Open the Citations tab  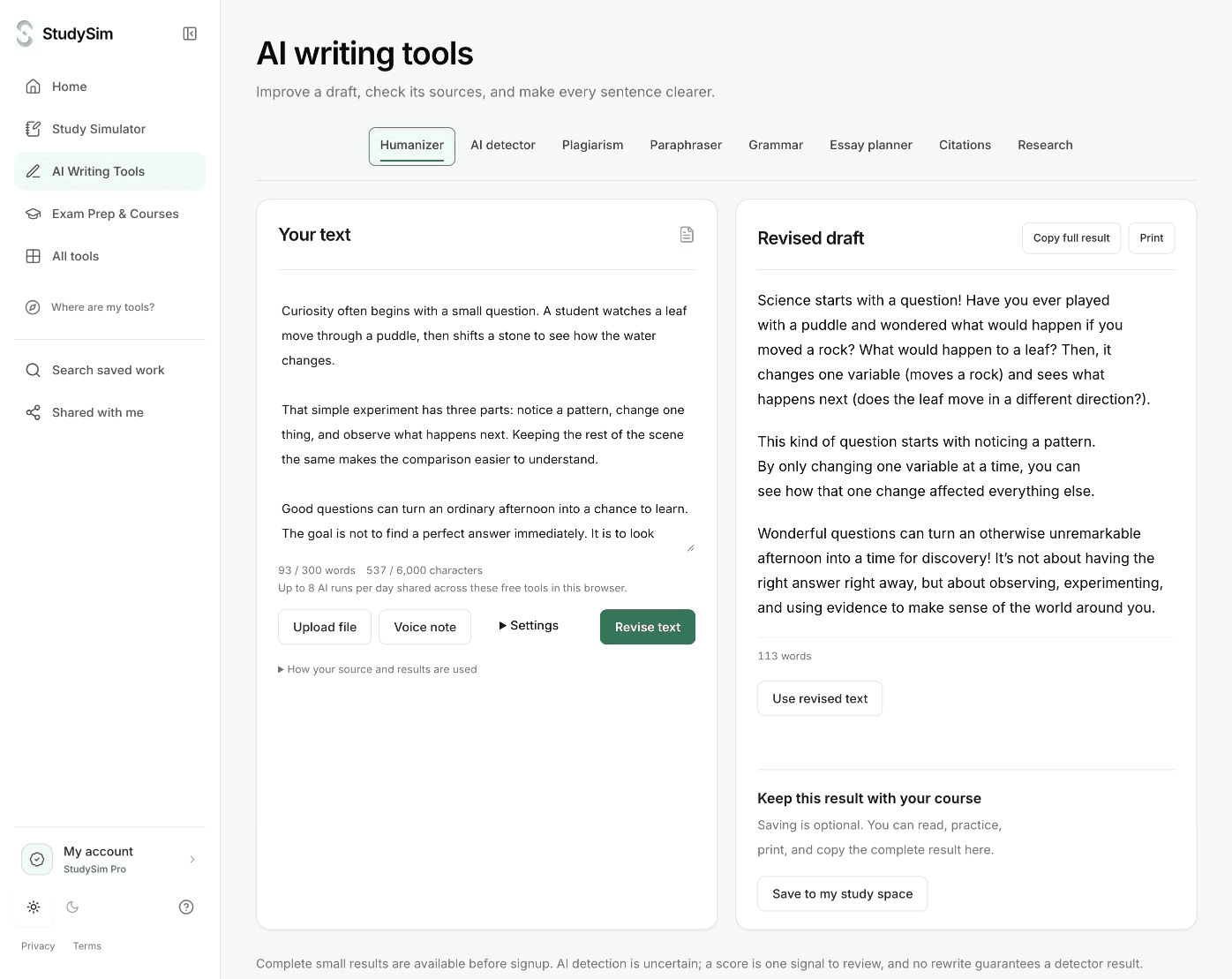[965, 146]
